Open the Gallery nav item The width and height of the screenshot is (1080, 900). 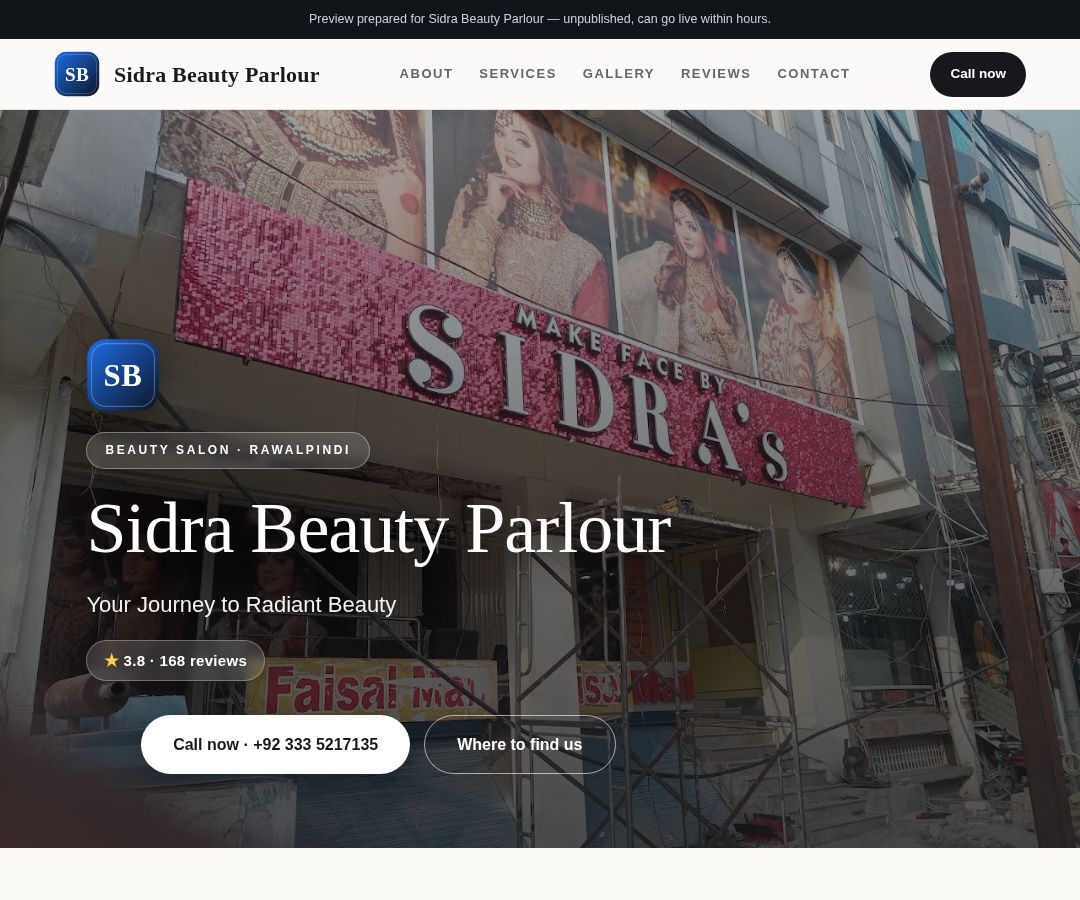[618, 74]
